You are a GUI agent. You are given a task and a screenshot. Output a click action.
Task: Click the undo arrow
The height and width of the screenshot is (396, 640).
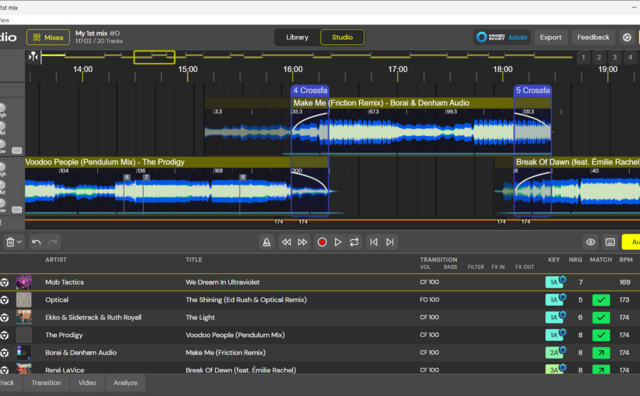pos(36,242)
